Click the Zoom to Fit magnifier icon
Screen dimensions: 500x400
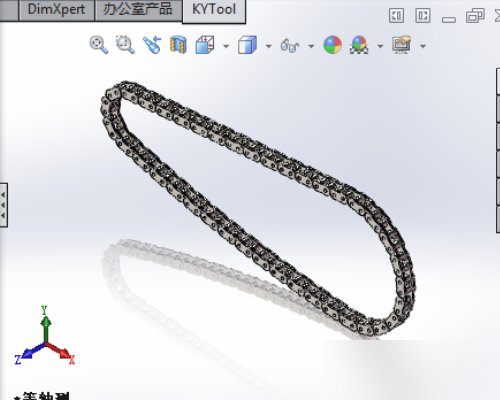pyautogui.click(x=99, y=44)
